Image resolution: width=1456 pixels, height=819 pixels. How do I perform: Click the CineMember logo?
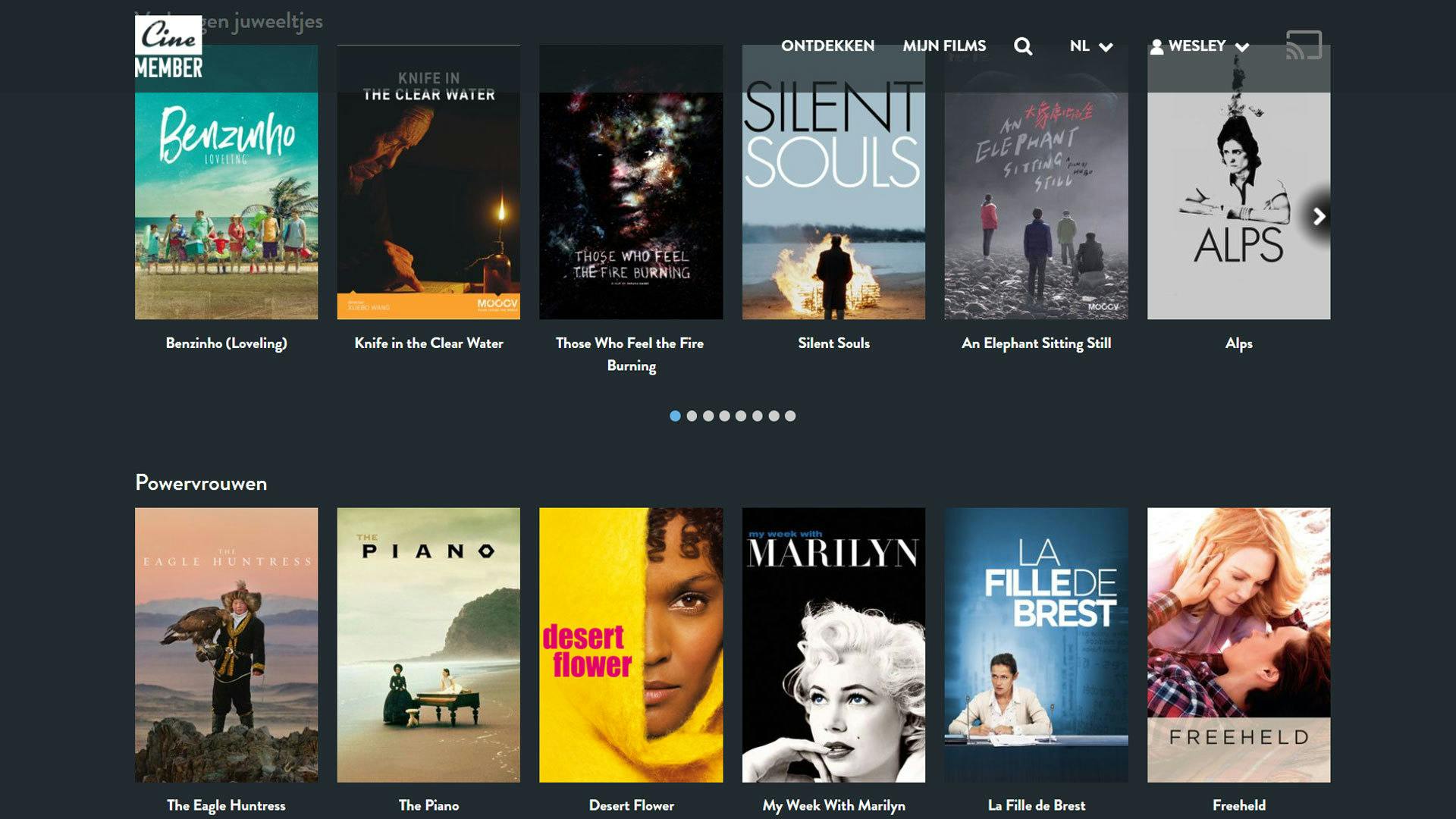click(168, 47)
